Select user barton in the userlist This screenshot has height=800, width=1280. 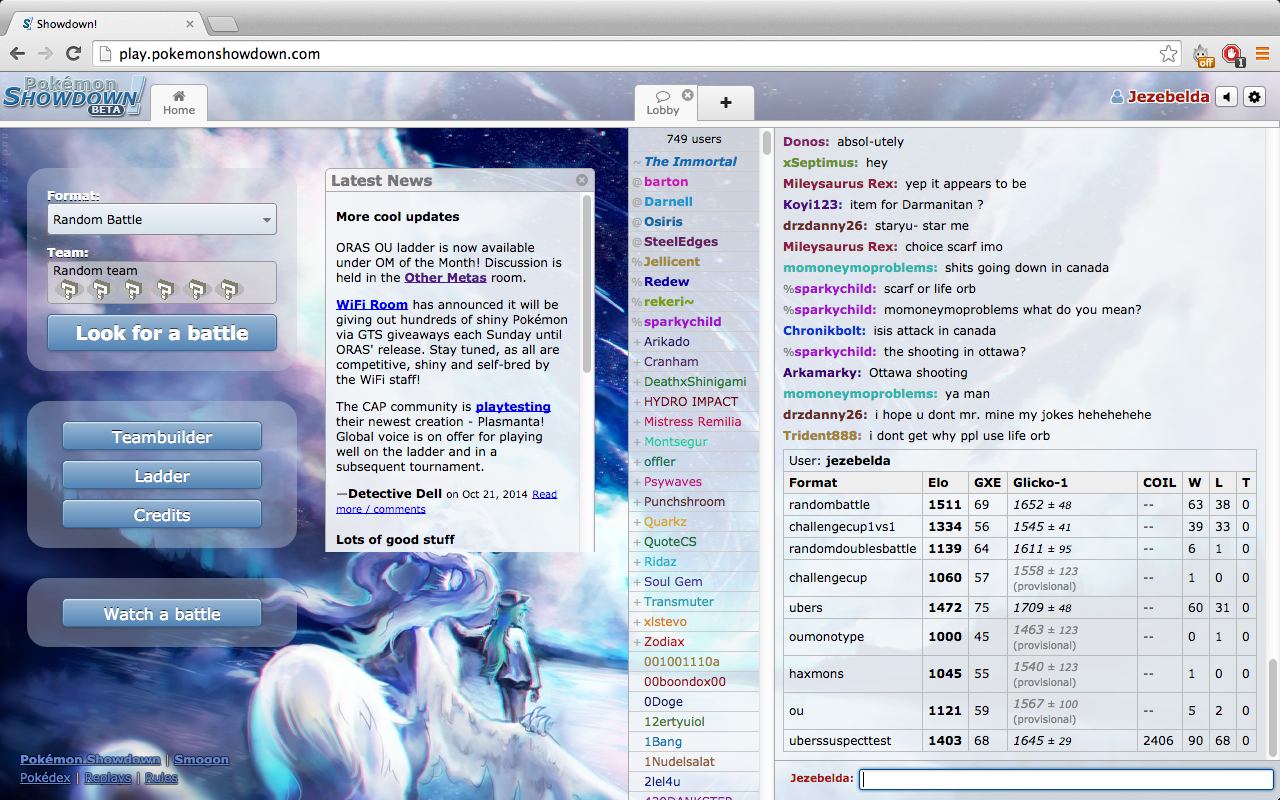pyautogui.click(x=694, y=181)
